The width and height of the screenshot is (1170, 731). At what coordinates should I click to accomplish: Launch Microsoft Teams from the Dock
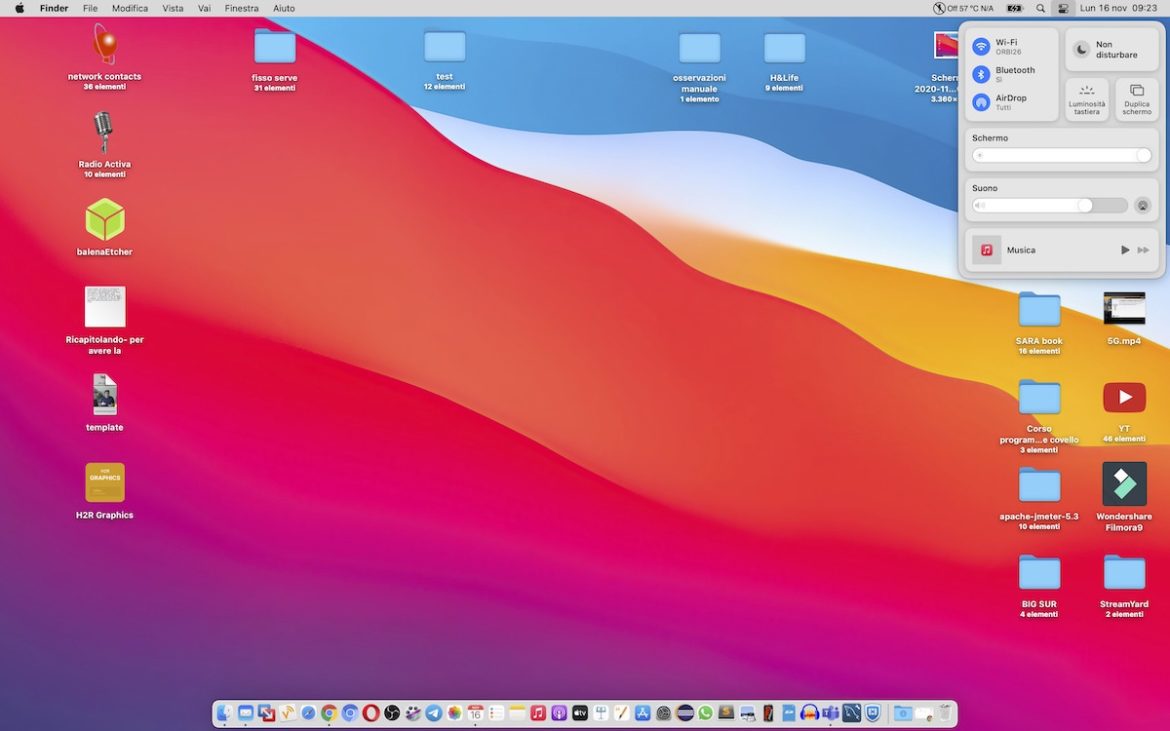pyautogui.click(x=830, y=713)
